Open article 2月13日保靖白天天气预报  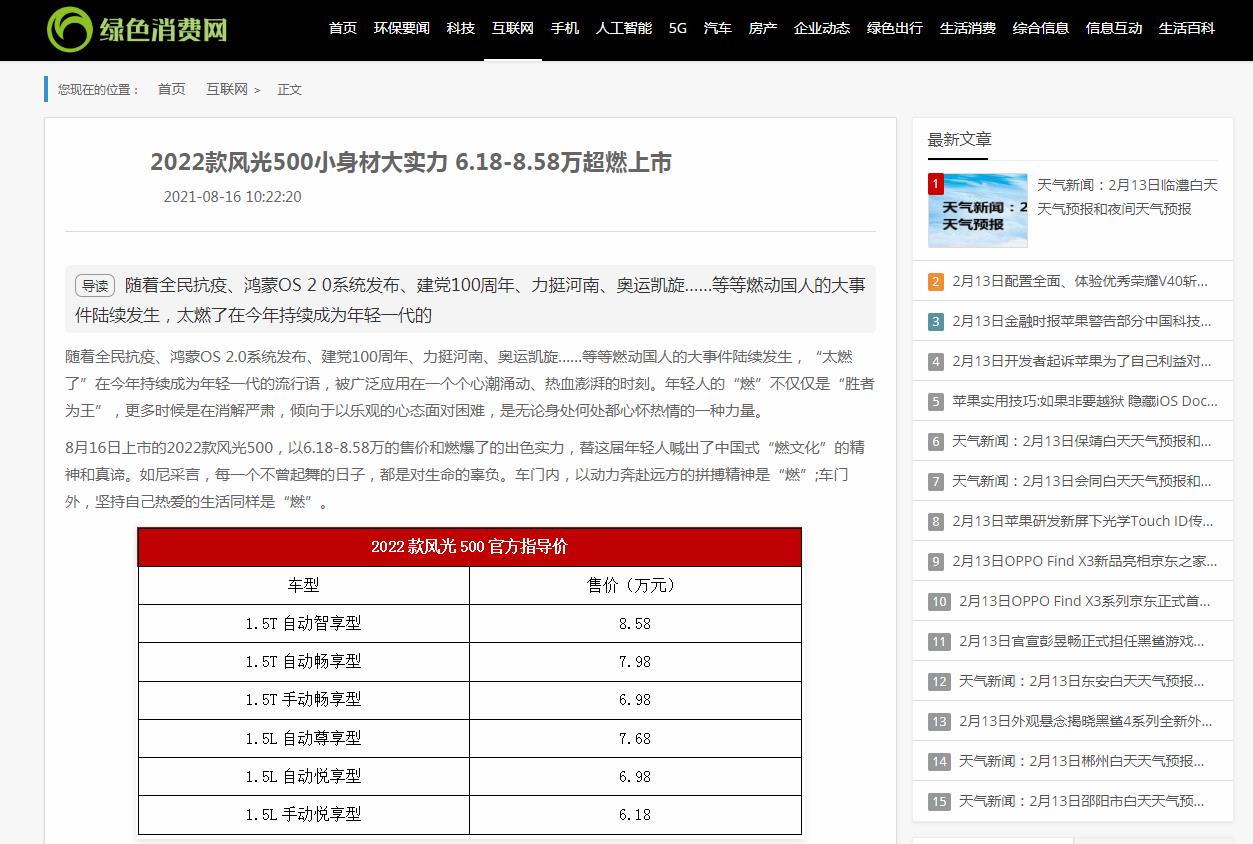point(1082,441)
